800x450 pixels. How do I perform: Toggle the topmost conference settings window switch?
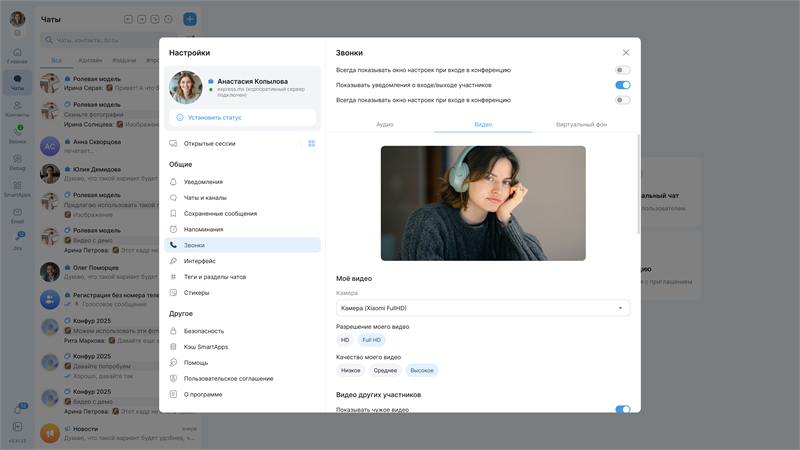click(622, 70)
